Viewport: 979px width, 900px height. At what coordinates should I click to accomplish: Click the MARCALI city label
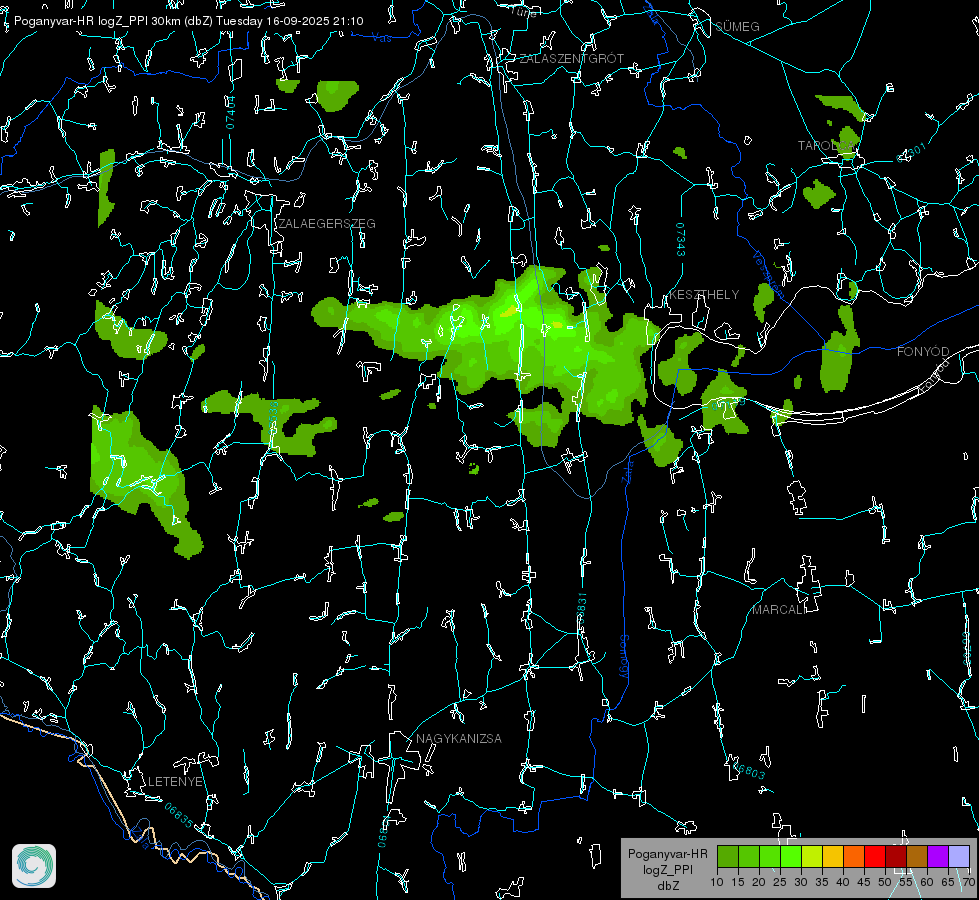coord(779,610)
